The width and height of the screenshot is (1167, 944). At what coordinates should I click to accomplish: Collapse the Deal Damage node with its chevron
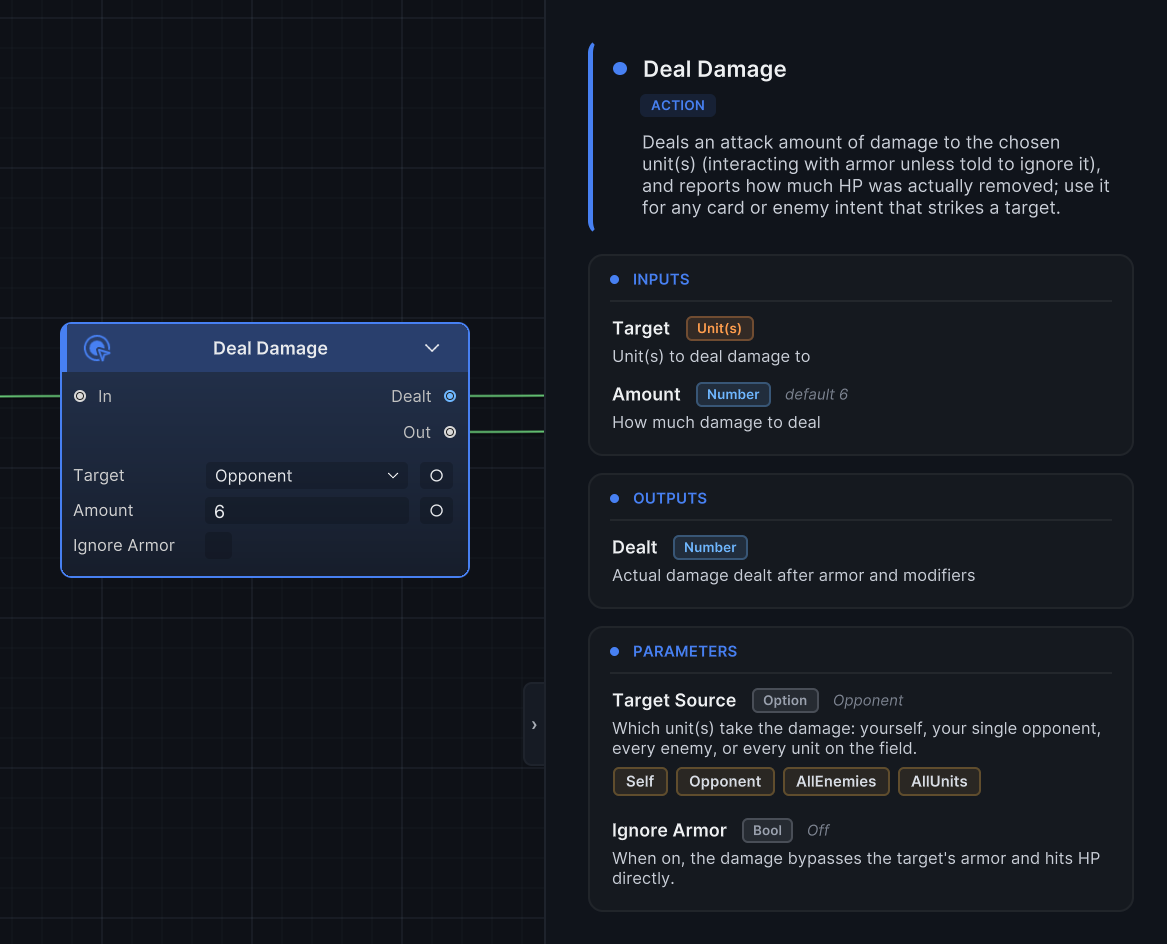(432, 348)
